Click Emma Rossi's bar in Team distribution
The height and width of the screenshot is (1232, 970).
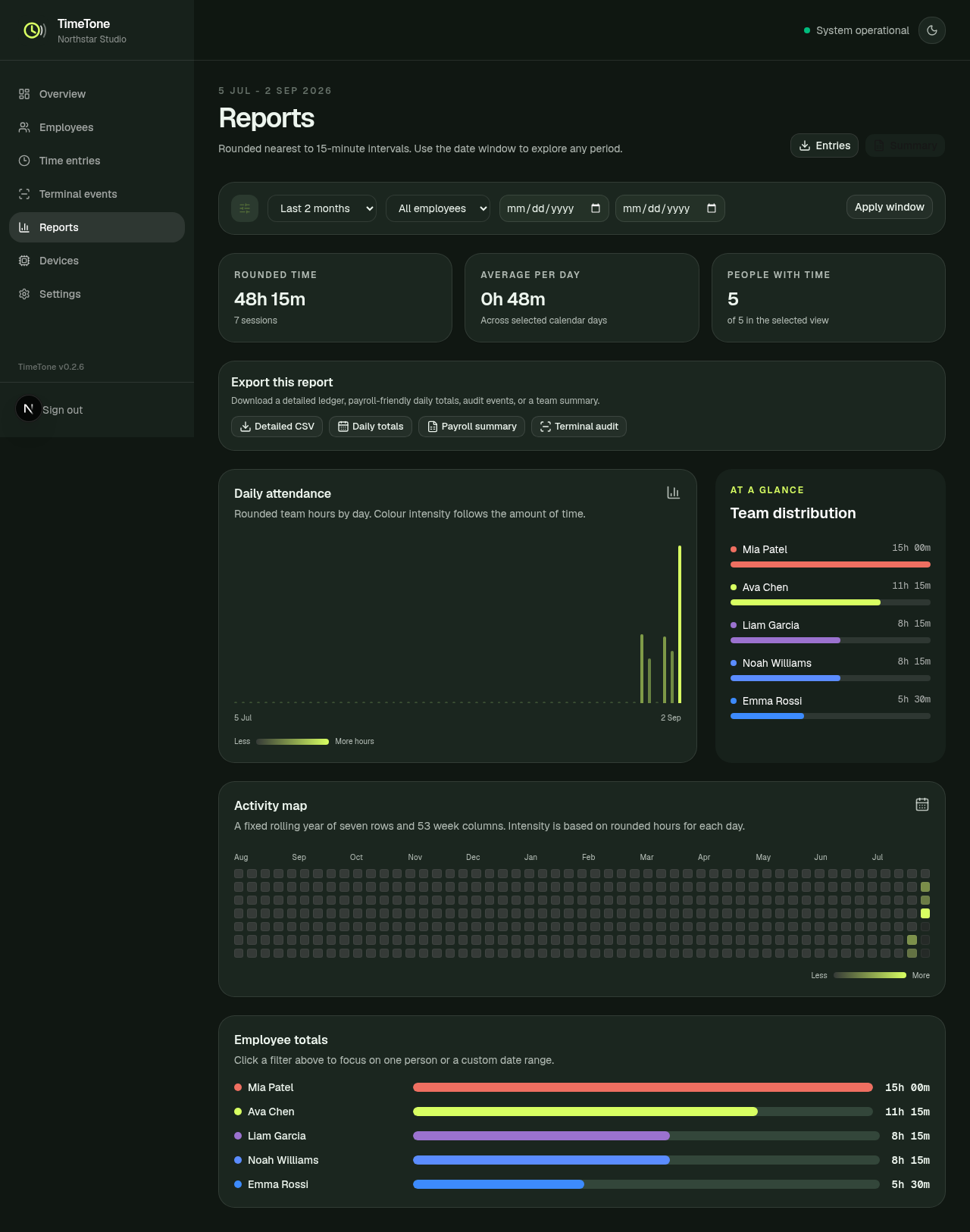831,716
